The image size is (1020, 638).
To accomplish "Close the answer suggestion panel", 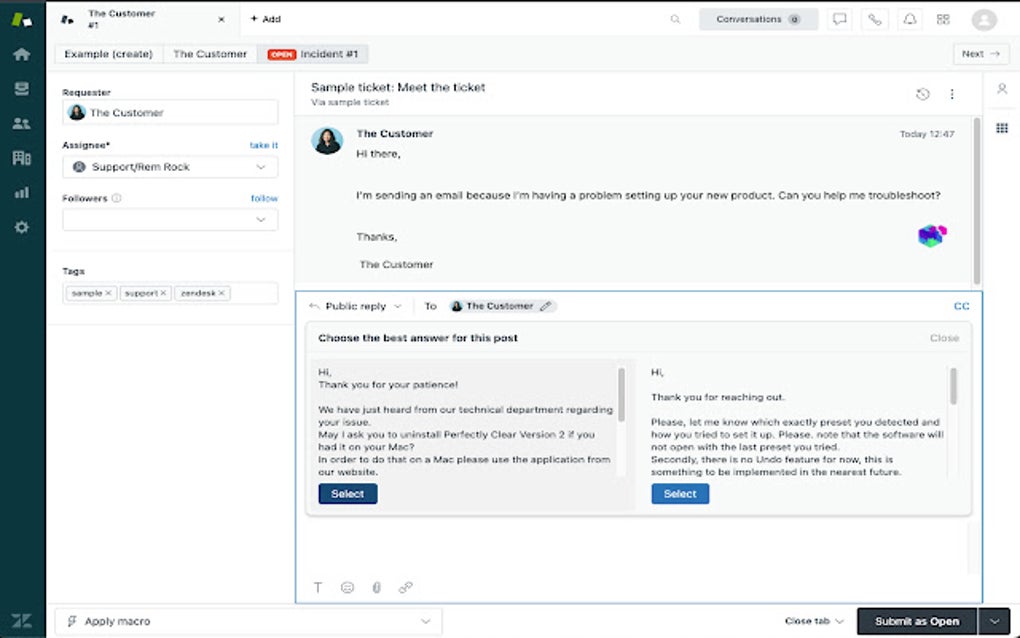I will [945, 338].
